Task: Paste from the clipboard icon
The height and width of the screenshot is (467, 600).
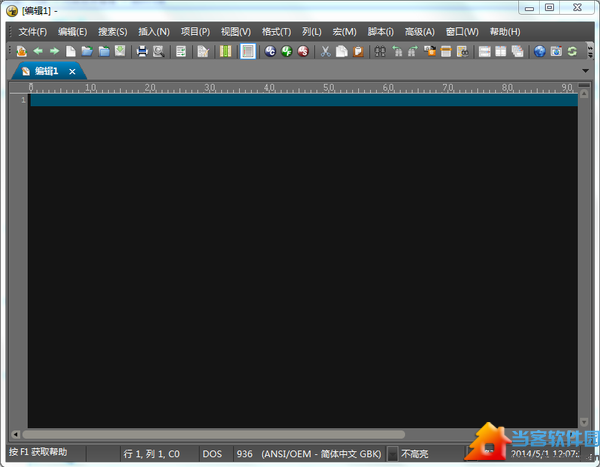Action: pos(358,51)
